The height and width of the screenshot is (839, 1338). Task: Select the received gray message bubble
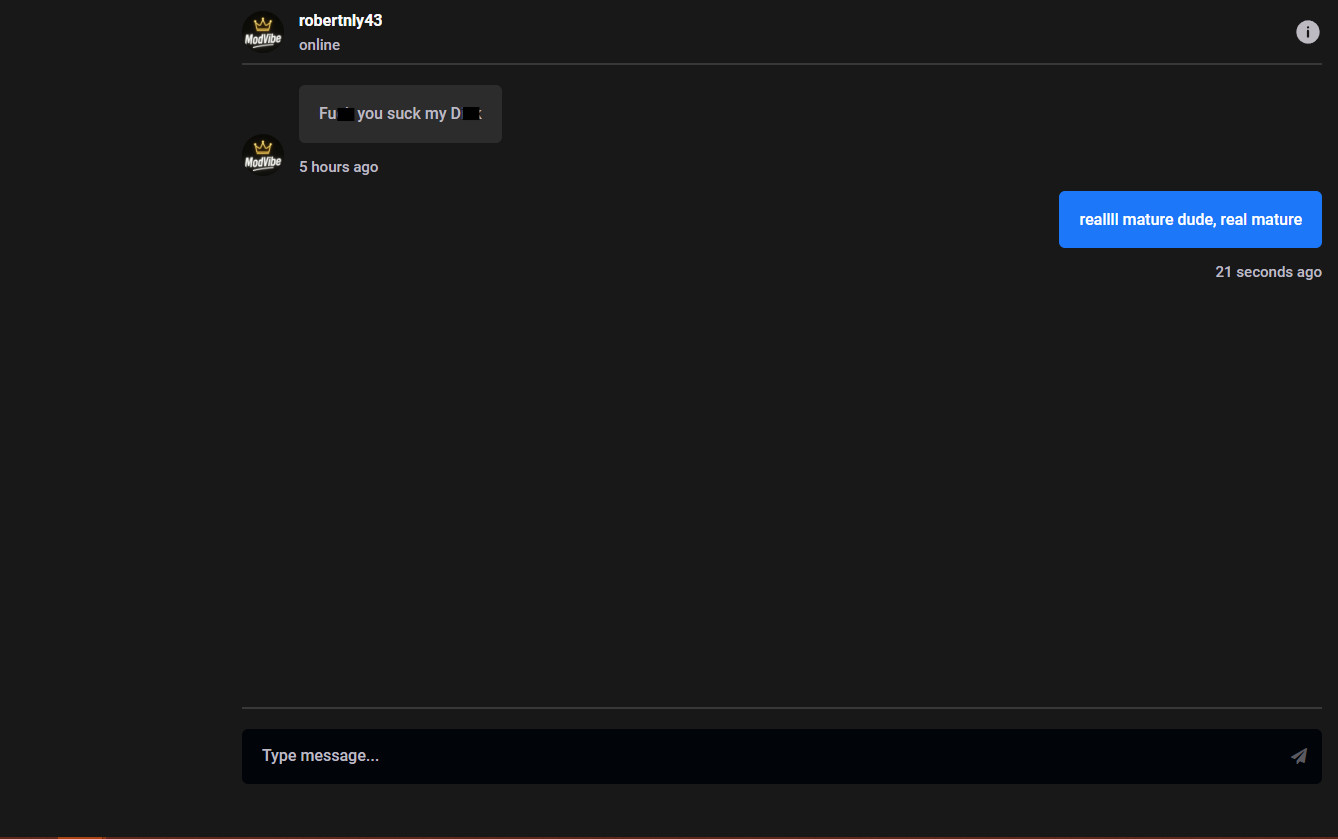point(400,114)
